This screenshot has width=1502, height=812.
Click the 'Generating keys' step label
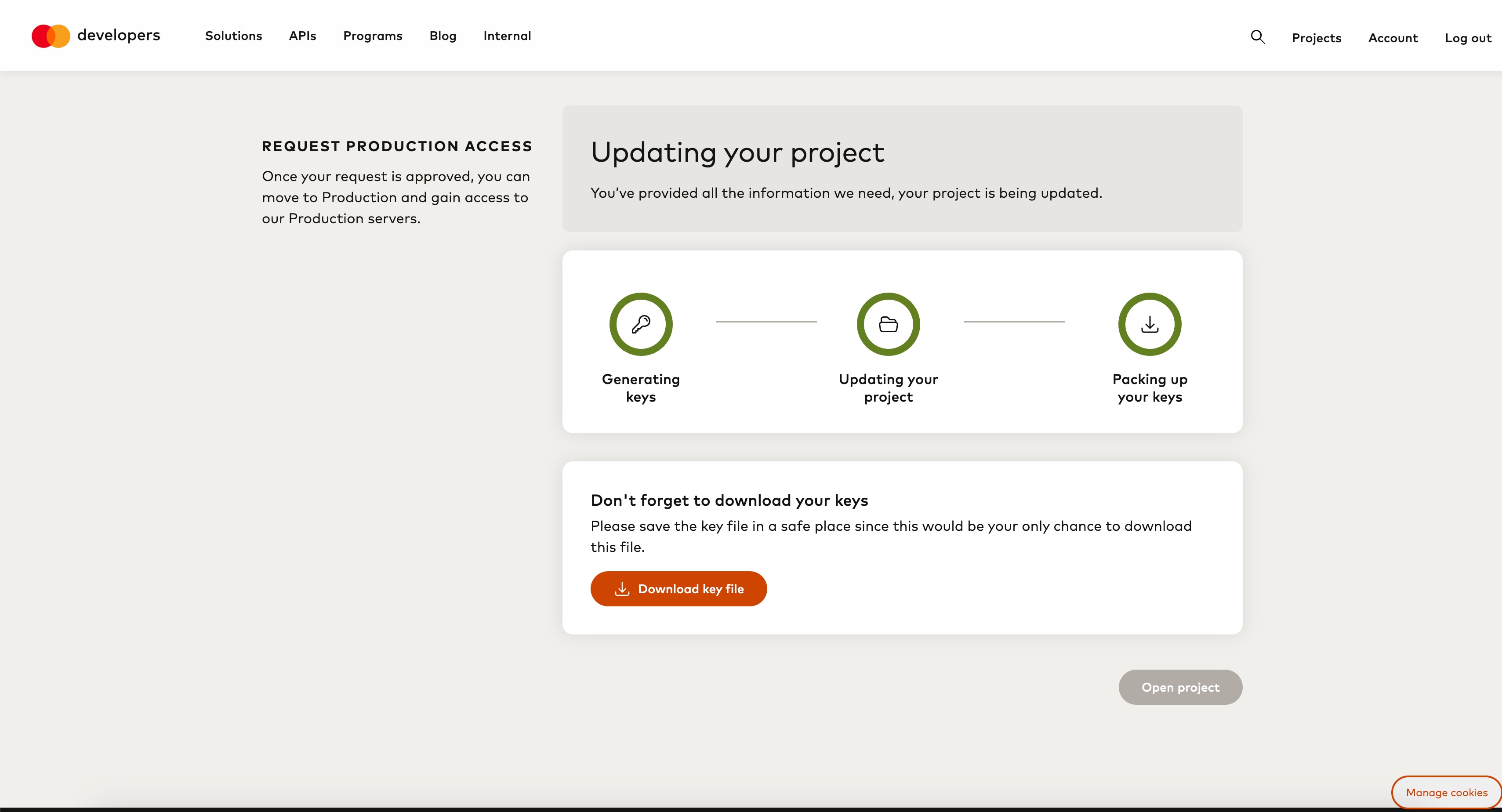pyautogui.click(x=641, y=388)
